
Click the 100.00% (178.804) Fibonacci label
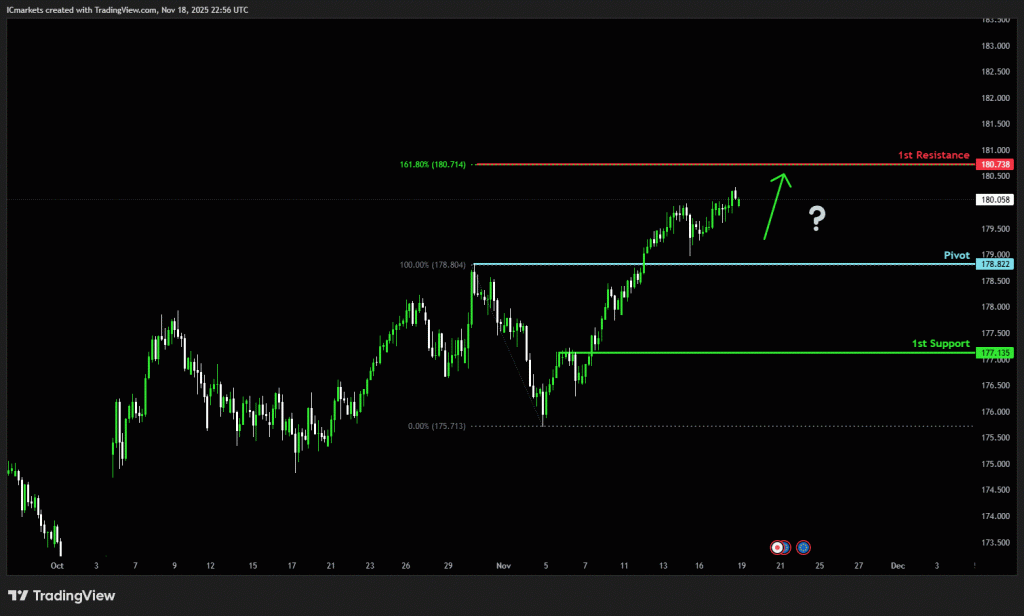pos(432,265)
